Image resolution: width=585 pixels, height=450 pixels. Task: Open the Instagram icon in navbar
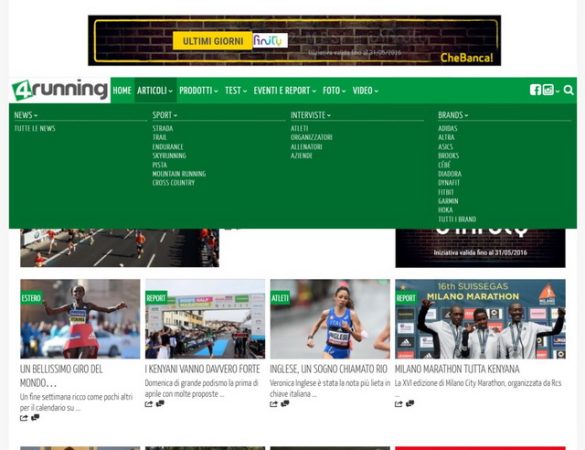pyautogui.click(x=548, y=90)
